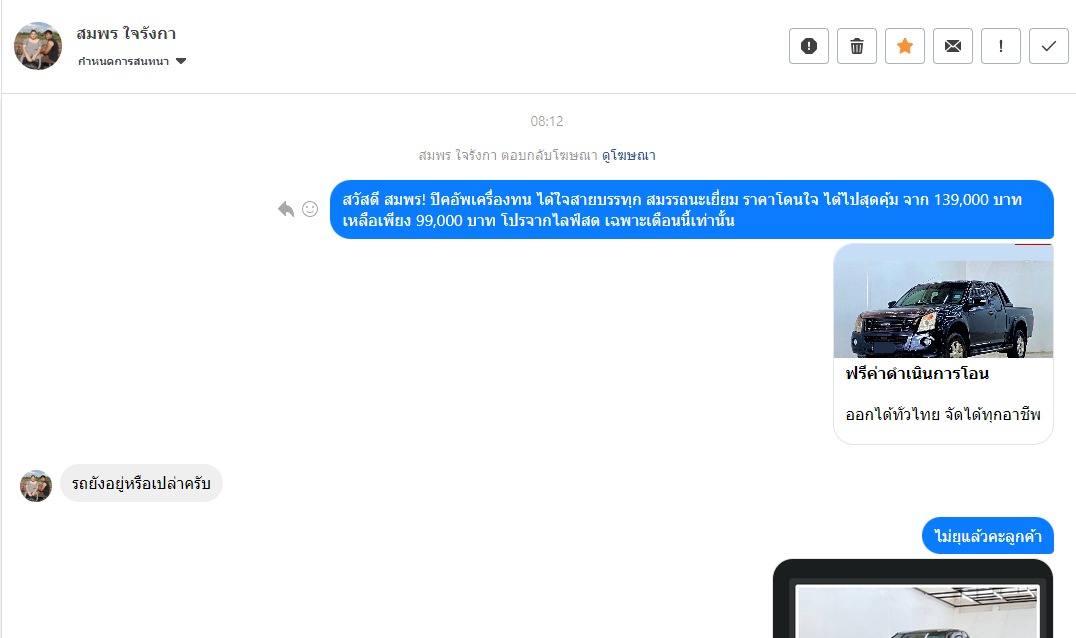This screenshot has width=1076, height=638.
Task: Click the small avatar beside customer message
Action: pos(36,486)
